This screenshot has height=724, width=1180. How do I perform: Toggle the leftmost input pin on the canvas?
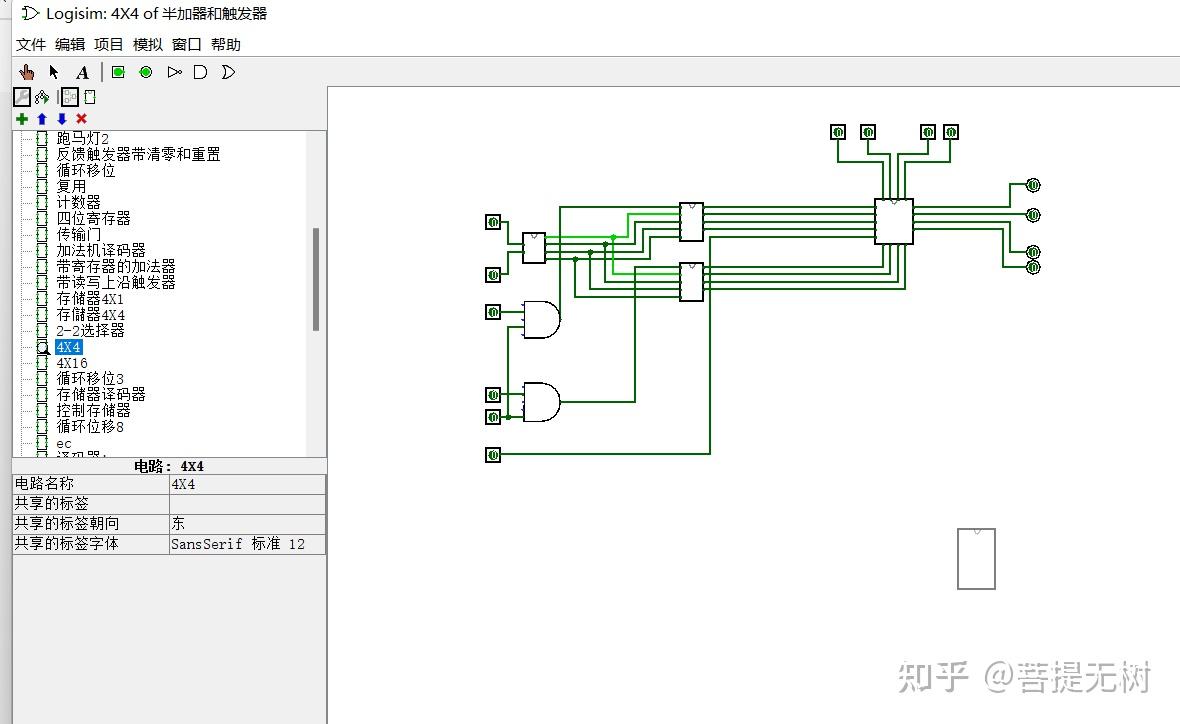click(493, 222)
